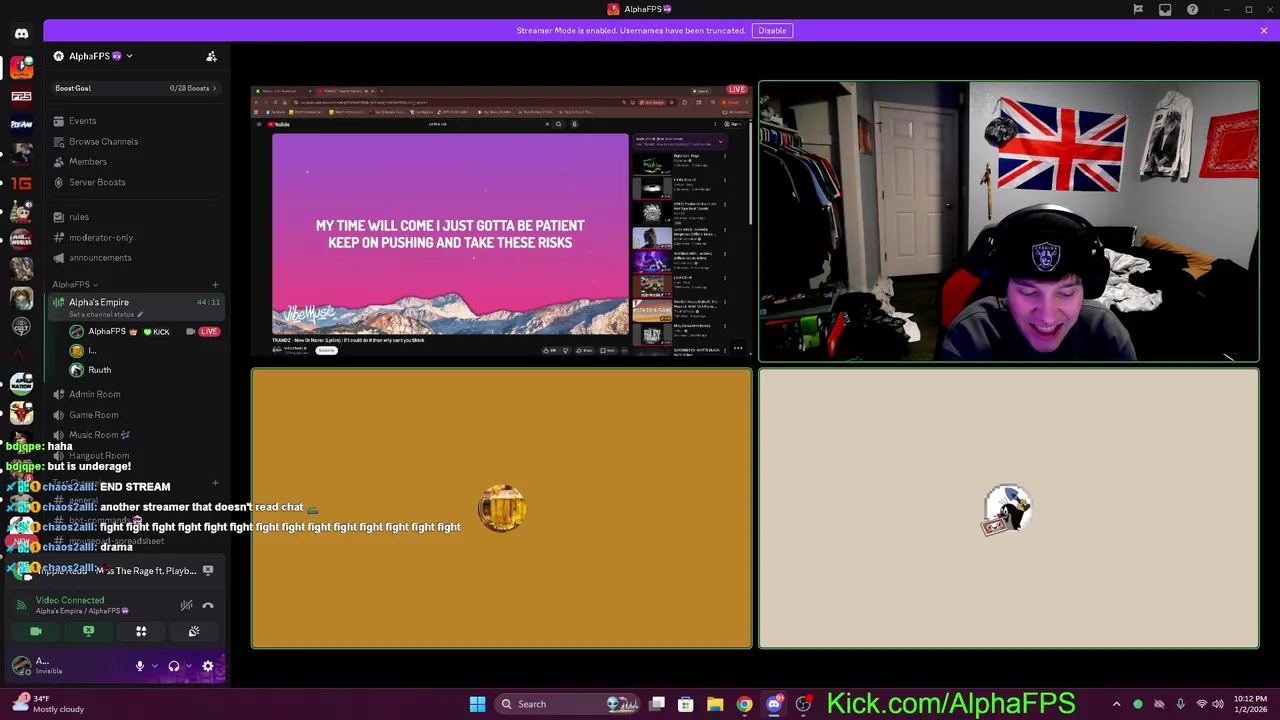Open more options dots on the stream tile
The height and width of the screenshot is (720, 1280).
(738, 349)
